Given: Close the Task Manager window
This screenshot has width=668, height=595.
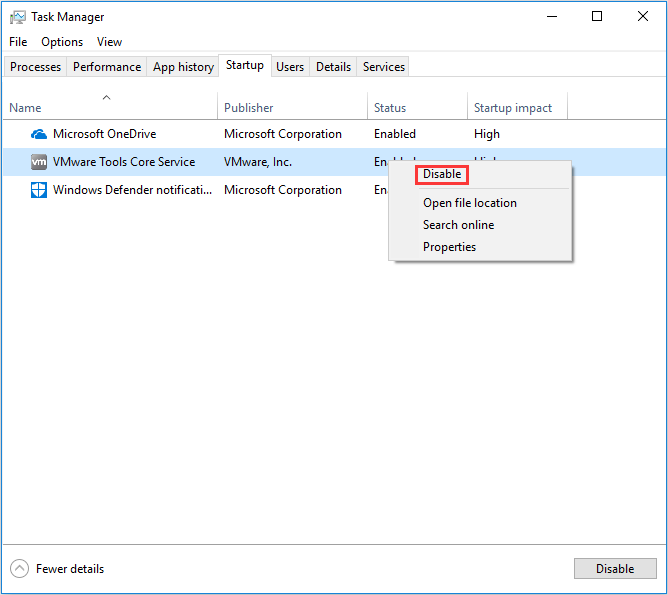Looking at the screenshot, I should (x=643, y=17).
